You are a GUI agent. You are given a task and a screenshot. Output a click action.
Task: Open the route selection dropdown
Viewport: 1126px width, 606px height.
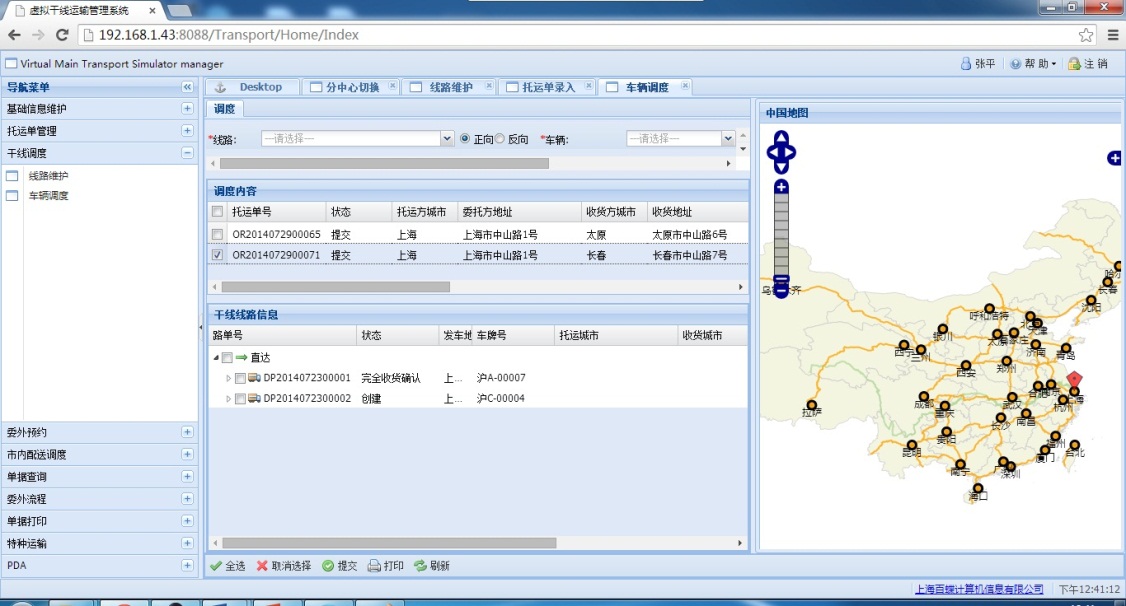[x=447, y=139]
